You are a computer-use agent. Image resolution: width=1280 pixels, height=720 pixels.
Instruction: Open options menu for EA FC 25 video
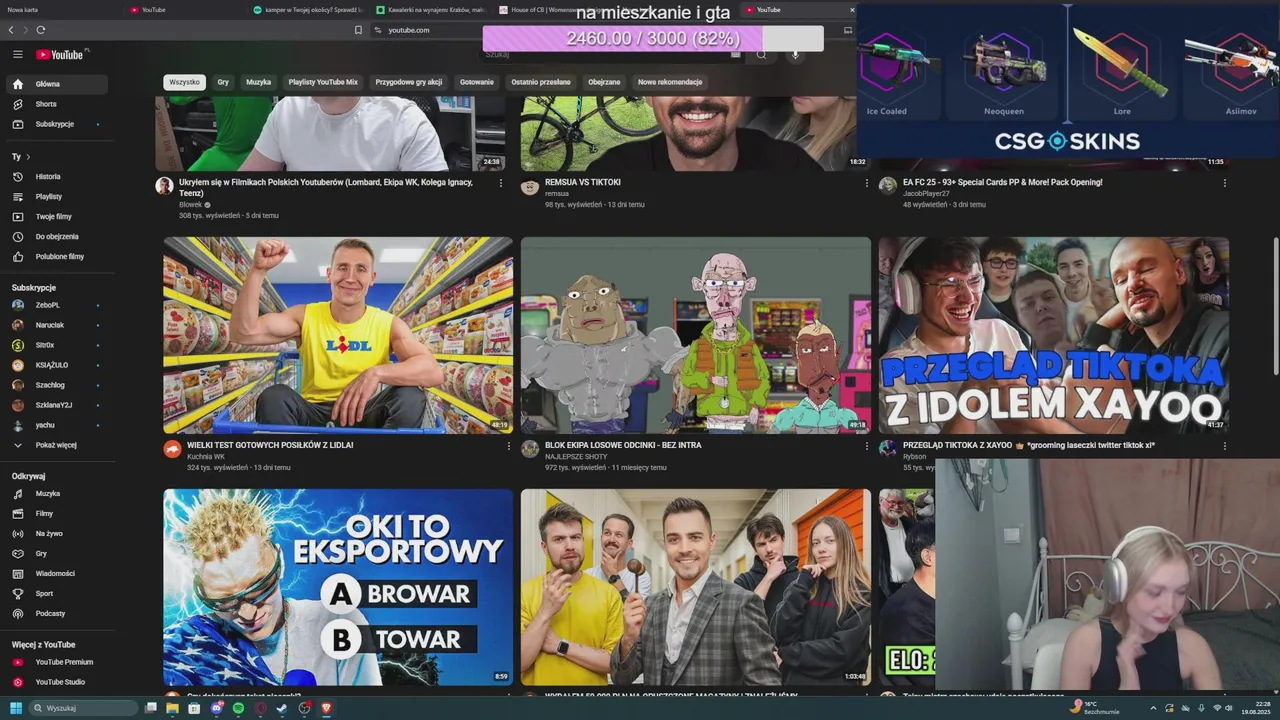tap(1224, 183)
